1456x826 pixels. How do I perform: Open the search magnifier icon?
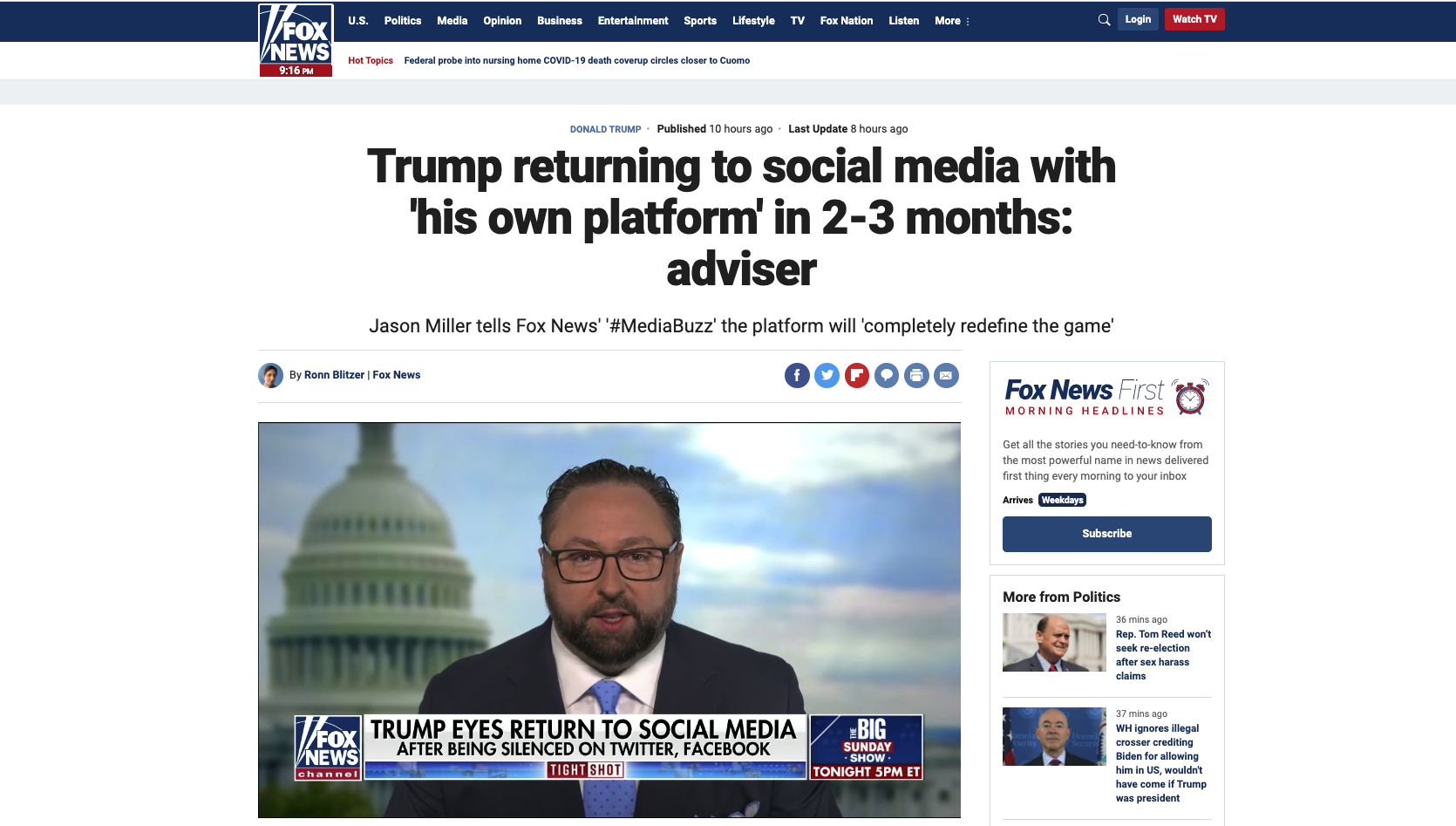click(x=1104, y=20)
